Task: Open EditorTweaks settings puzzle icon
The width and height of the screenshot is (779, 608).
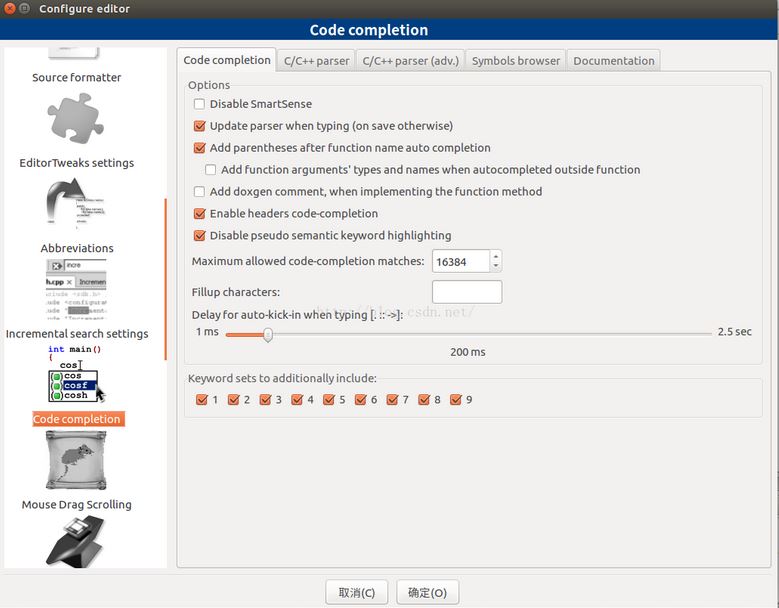Action: (76, 120)
